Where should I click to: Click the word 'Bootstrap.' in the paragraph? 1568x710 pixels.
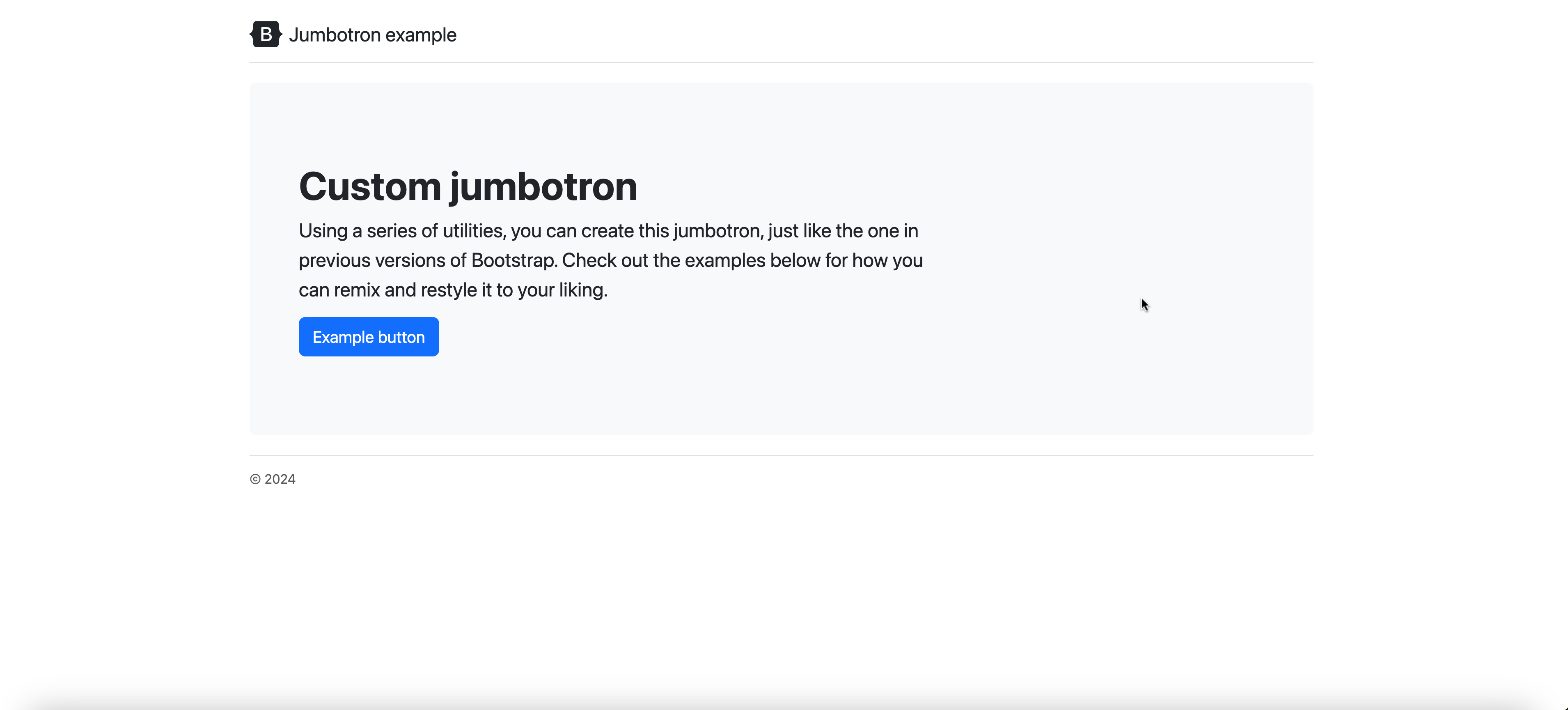pyautogui.click(x=514, y=261)
